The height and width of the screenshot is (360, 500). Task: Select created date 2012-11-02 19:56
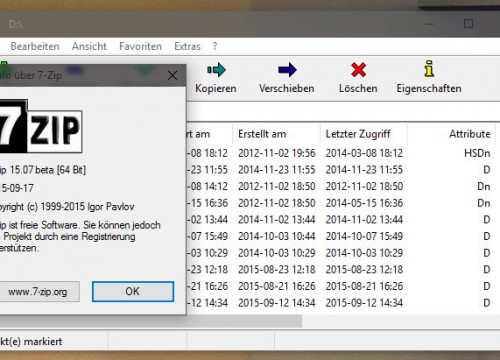277,153
